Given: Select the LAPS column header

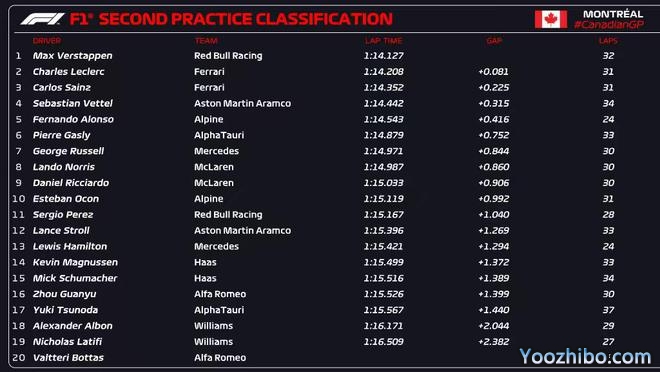Looking at the screenshot, I should pyautogui.click(x=608, y=41).
